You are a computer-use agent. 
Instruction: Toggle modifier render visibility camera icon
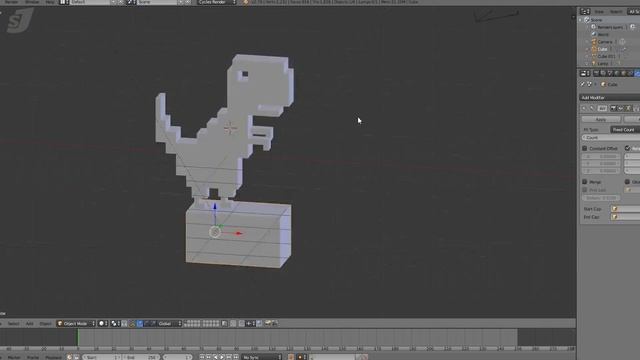pos(613,109)
